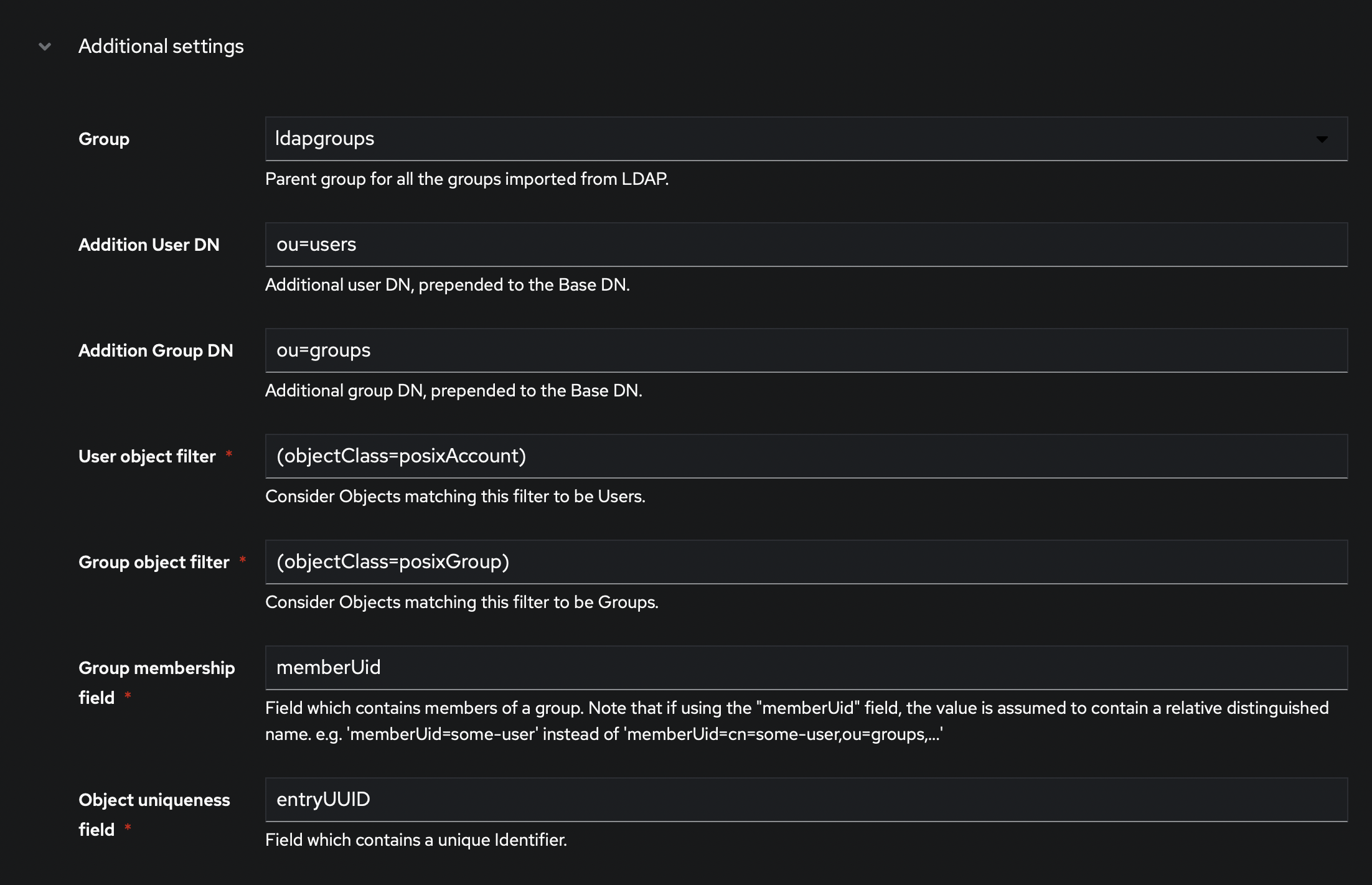
Task: Click the required asterisk near User object filter
Action: pos(230,454)
